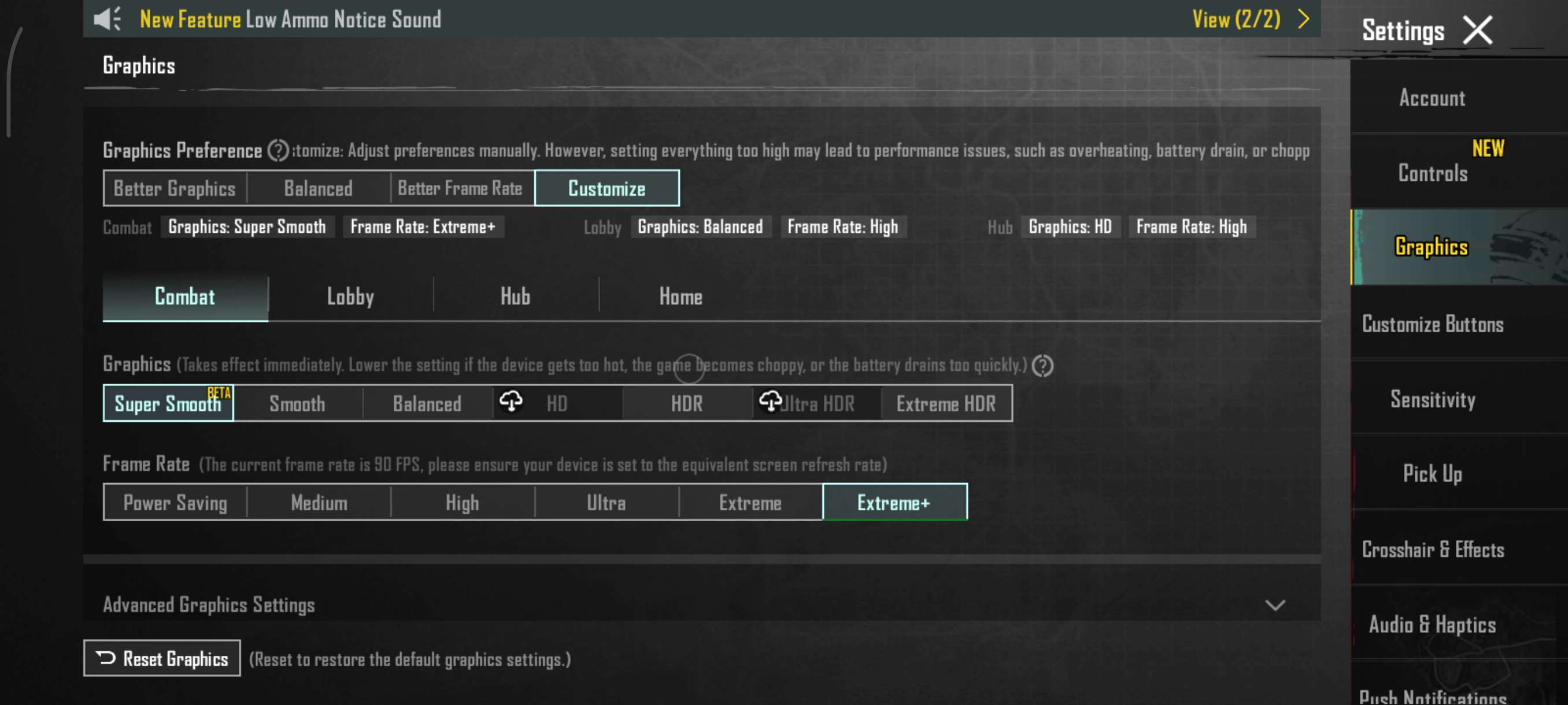The width and height of the screenshot is (1568, 705).
Task: Choose Balanced graphics preference preset
Action: click(x=318, y=188)
